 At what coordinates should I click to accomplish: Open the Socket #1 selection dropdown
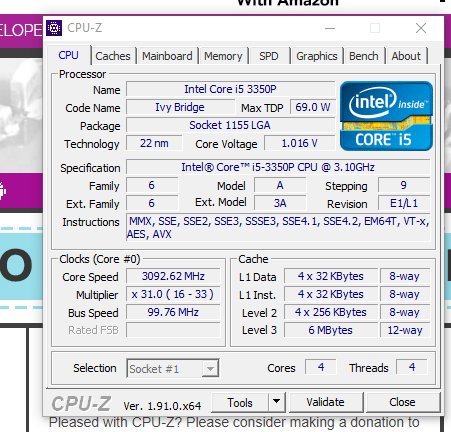pyautogui.click(x=173, y=368)
